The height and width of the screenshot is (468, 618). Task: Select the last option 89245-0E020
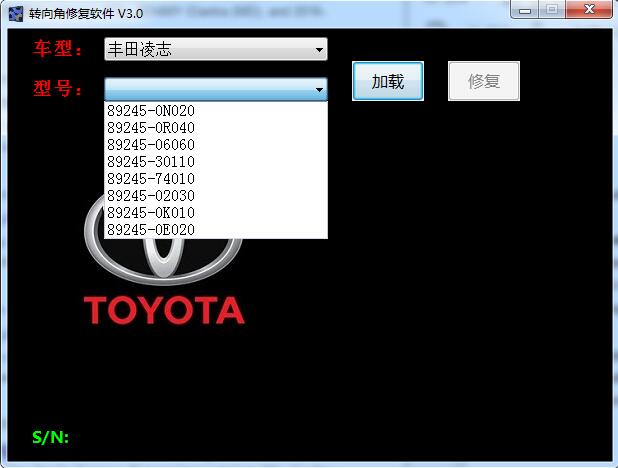point(151,230)
